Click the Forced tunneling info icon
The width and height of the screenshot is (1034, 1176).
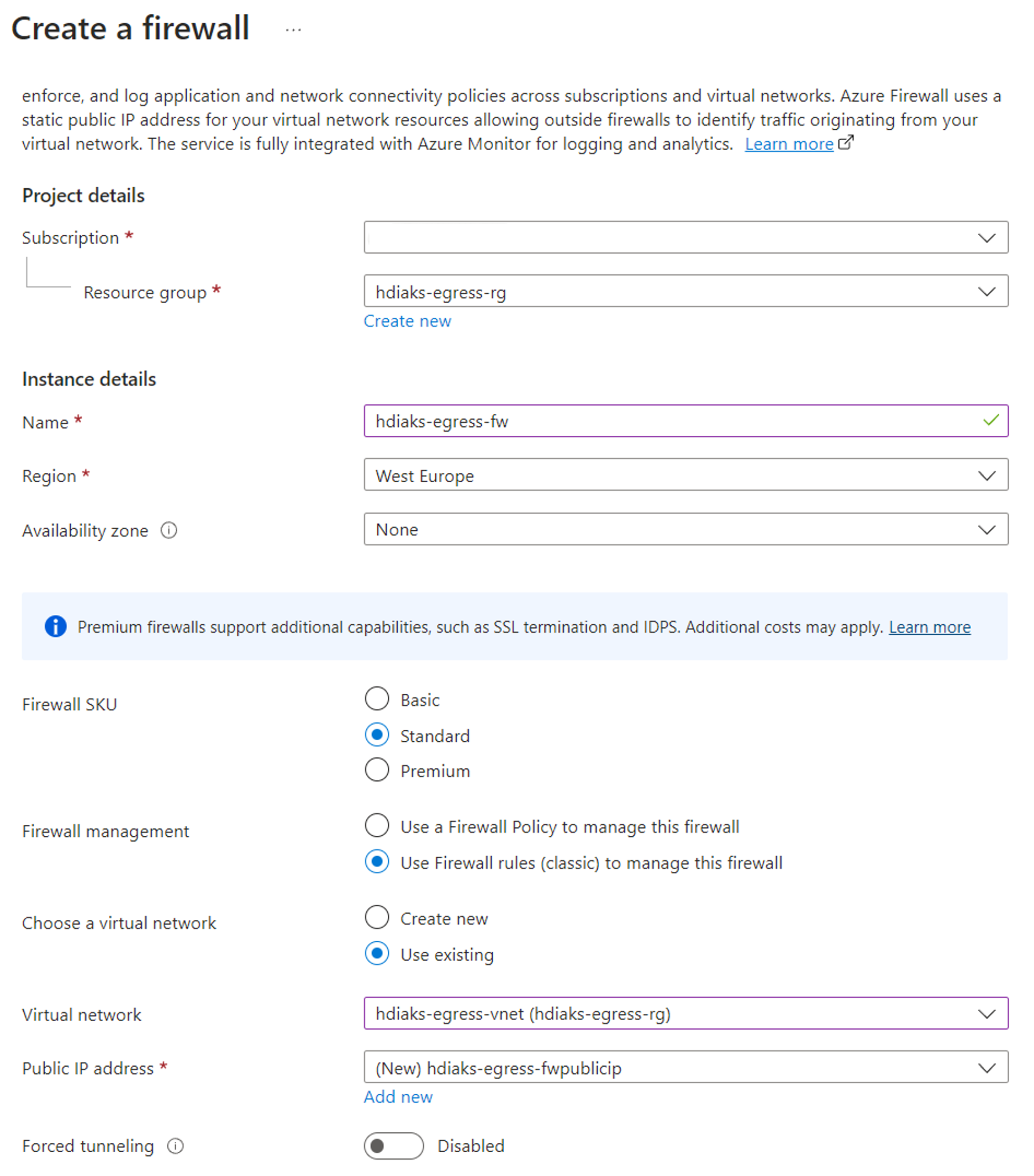pos(175,1146)
